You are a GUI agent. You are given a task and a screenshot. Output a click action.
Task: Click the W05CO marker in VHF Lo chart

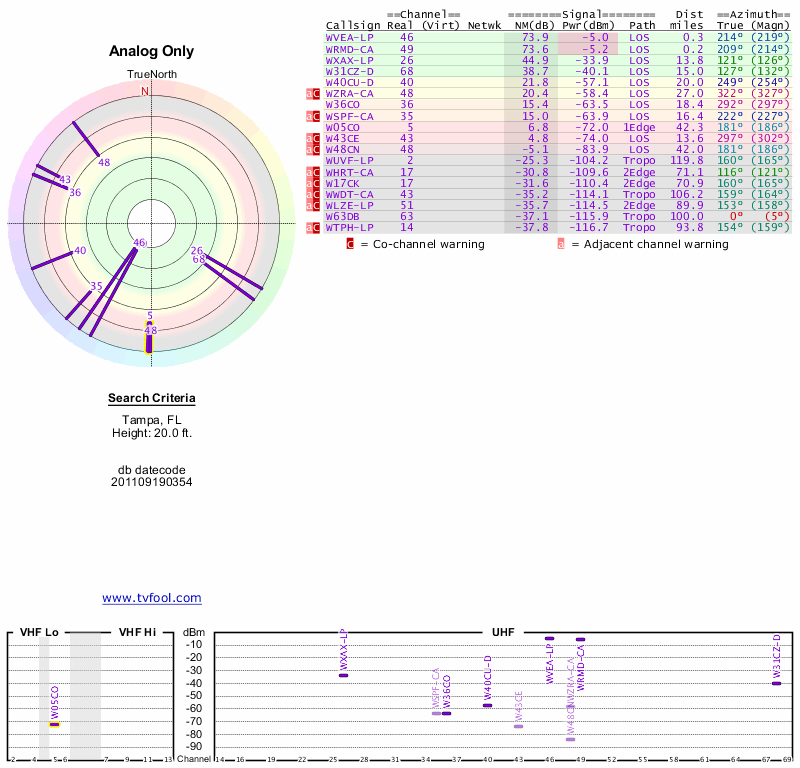click(x=55, y=723)
